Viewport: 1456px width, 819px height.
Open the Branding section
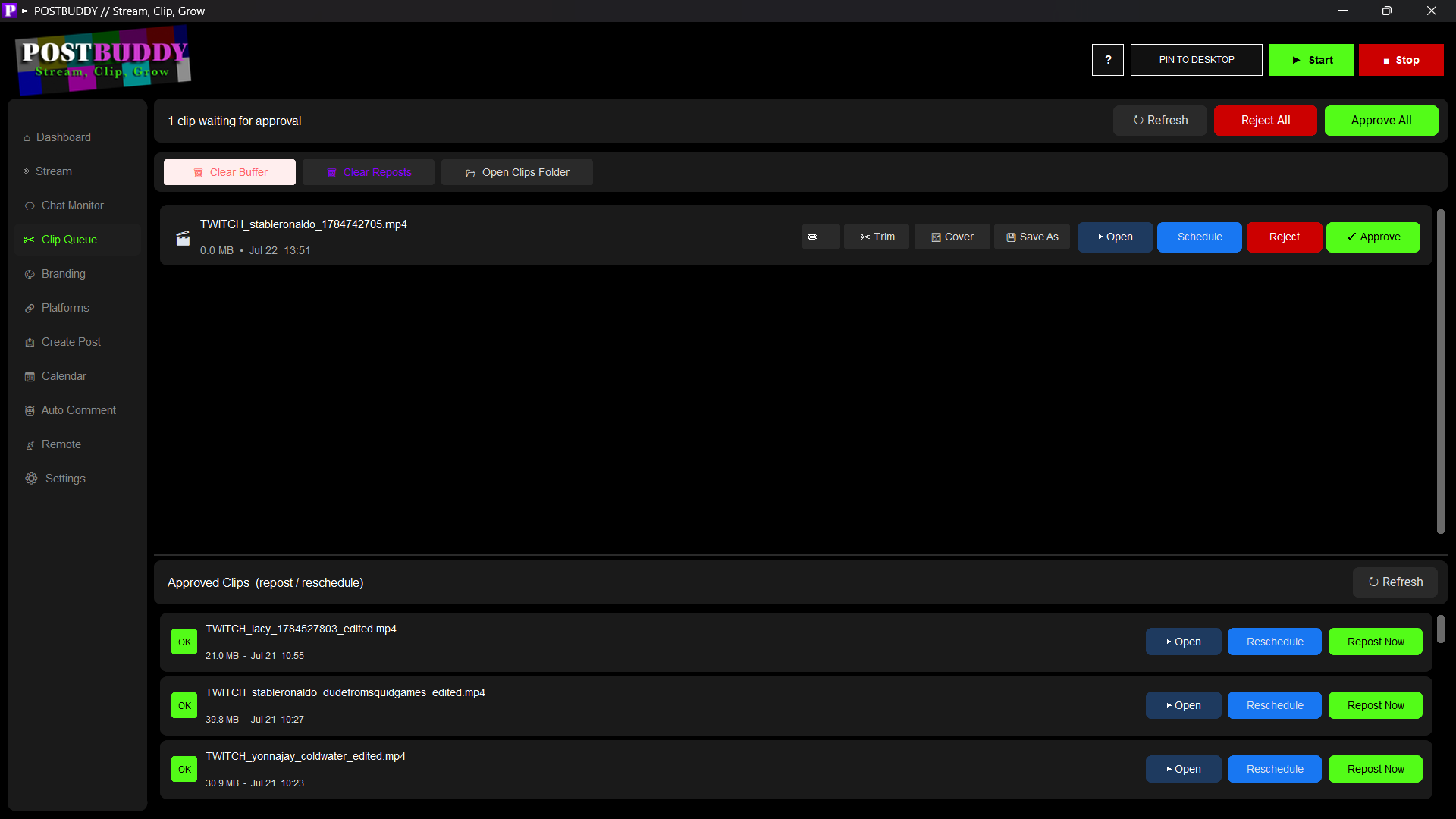click(x=77, y=274)
